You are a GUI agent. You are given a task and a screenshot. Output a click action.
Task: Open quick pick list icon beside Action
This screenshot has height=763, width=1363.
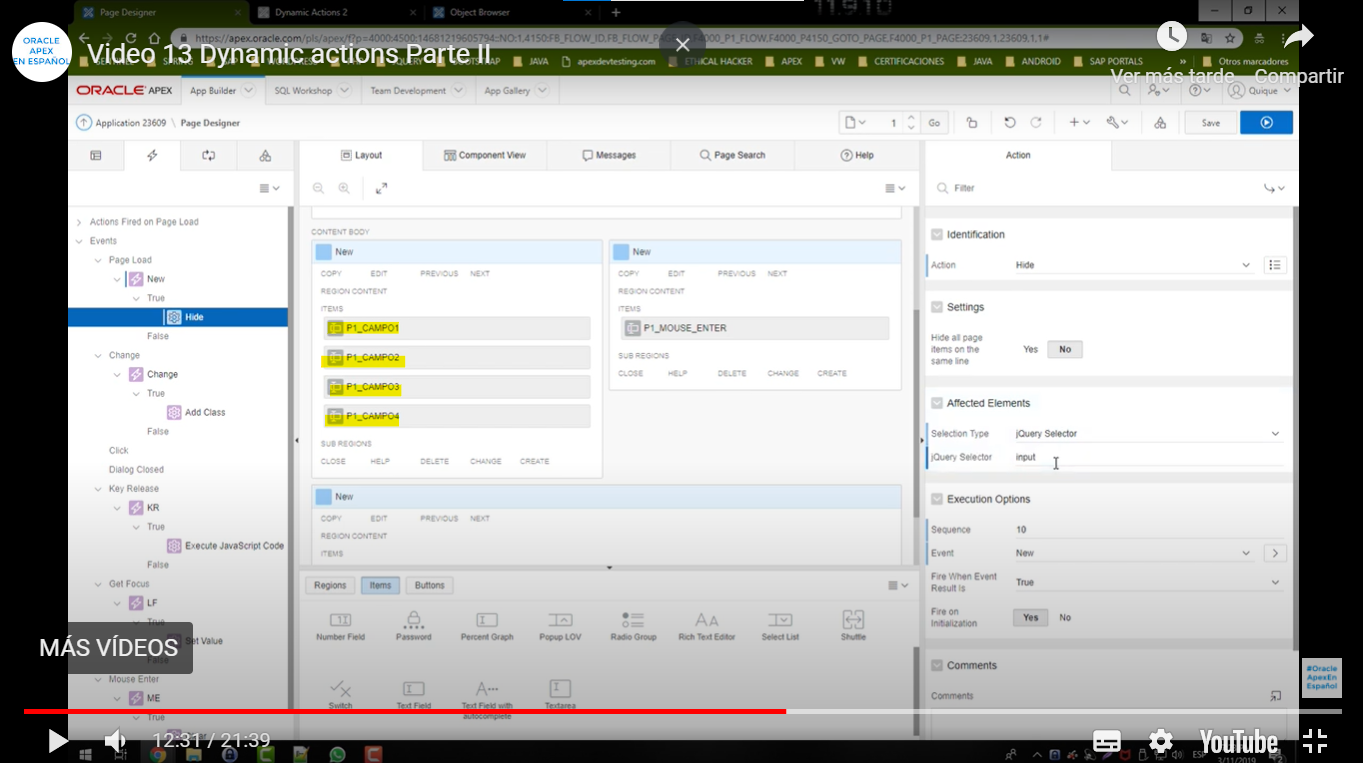(1274, 265)
